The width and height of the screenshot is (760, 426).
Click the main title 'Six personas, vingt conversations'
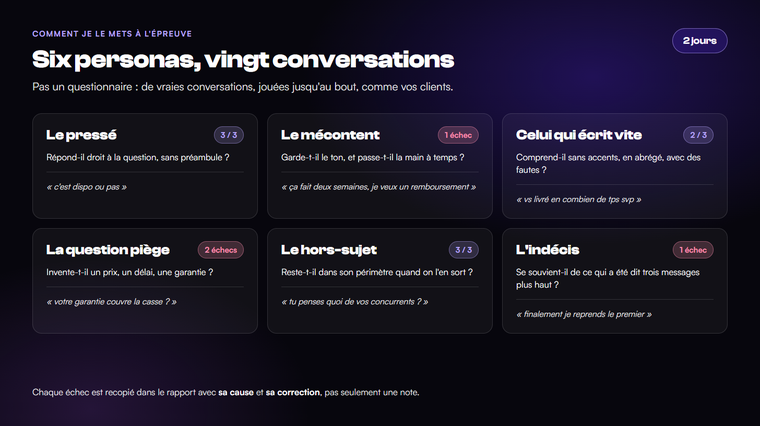pyautogui.click(x=243, y=60)
